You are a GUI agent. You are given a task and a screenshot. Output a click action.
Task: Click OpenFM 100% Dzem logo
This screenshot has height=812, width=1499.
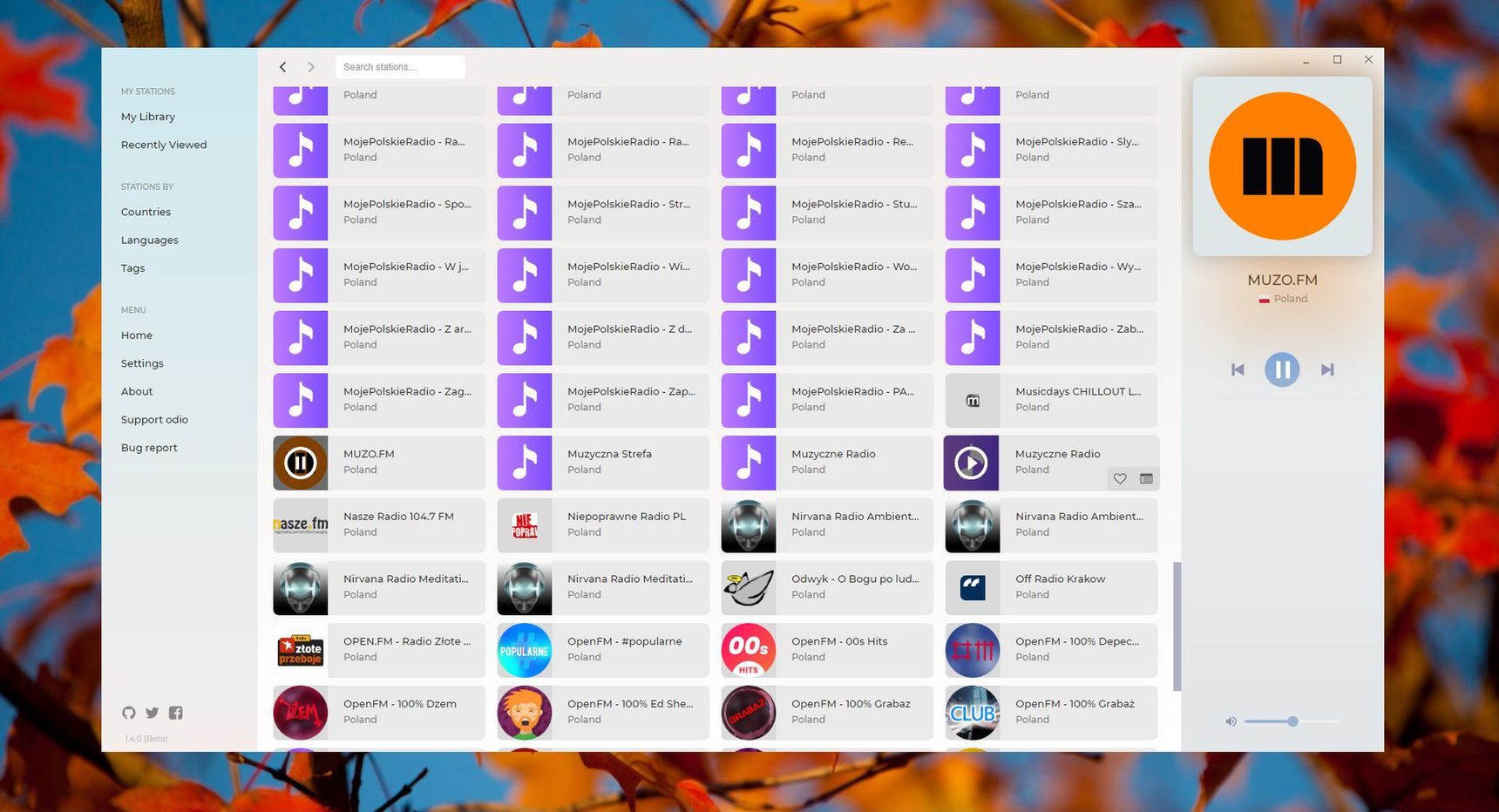click(301, 713)
